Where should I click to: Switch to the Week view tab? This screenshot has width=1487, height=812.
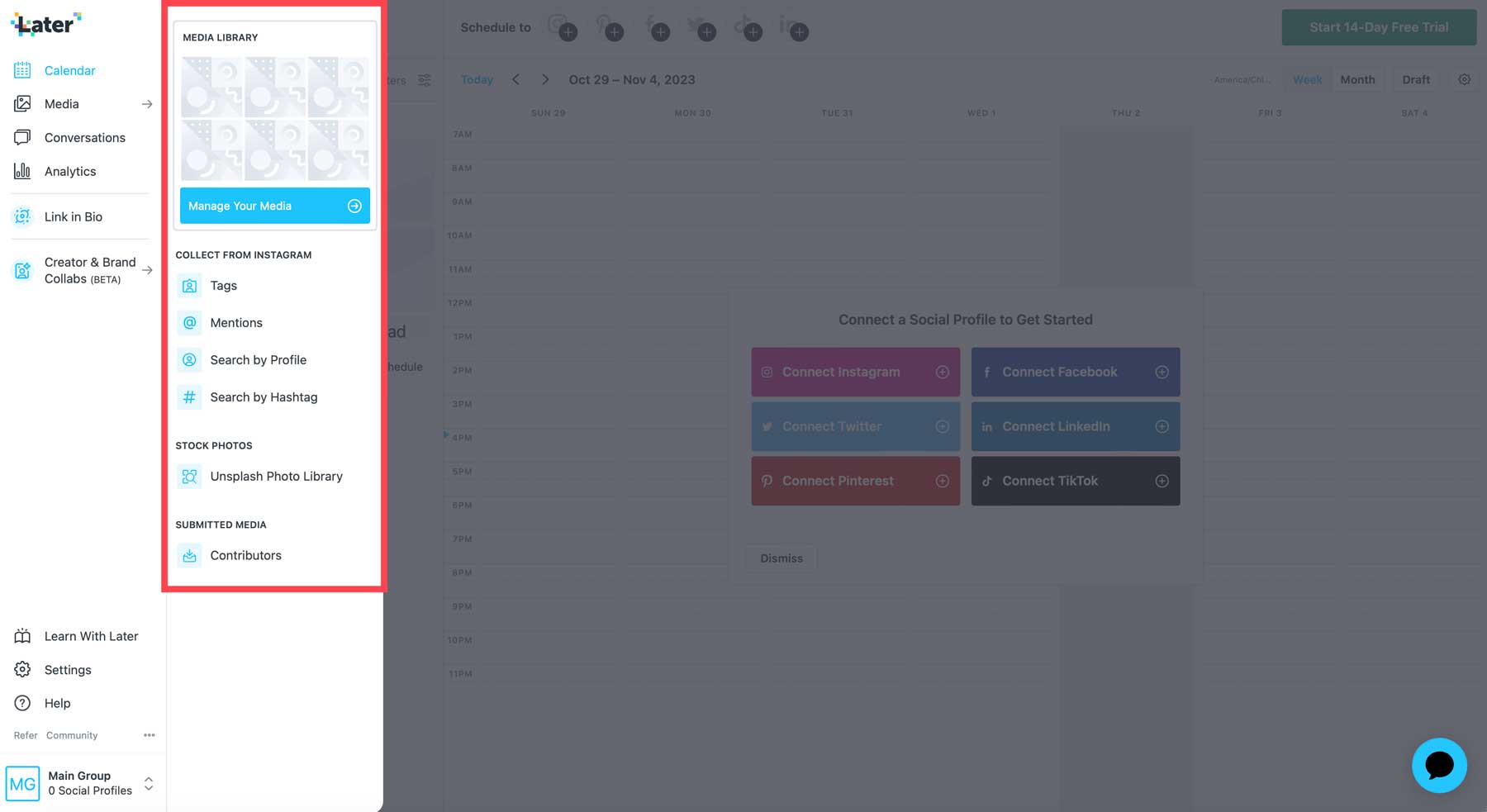1307,80
